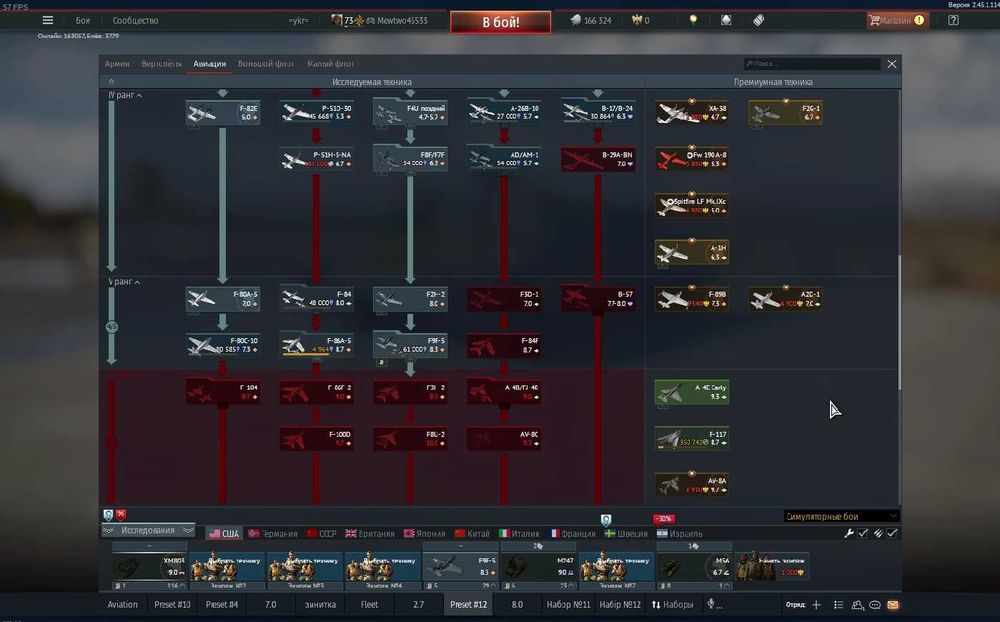Select the Германия nation flag

coord(273,533)
